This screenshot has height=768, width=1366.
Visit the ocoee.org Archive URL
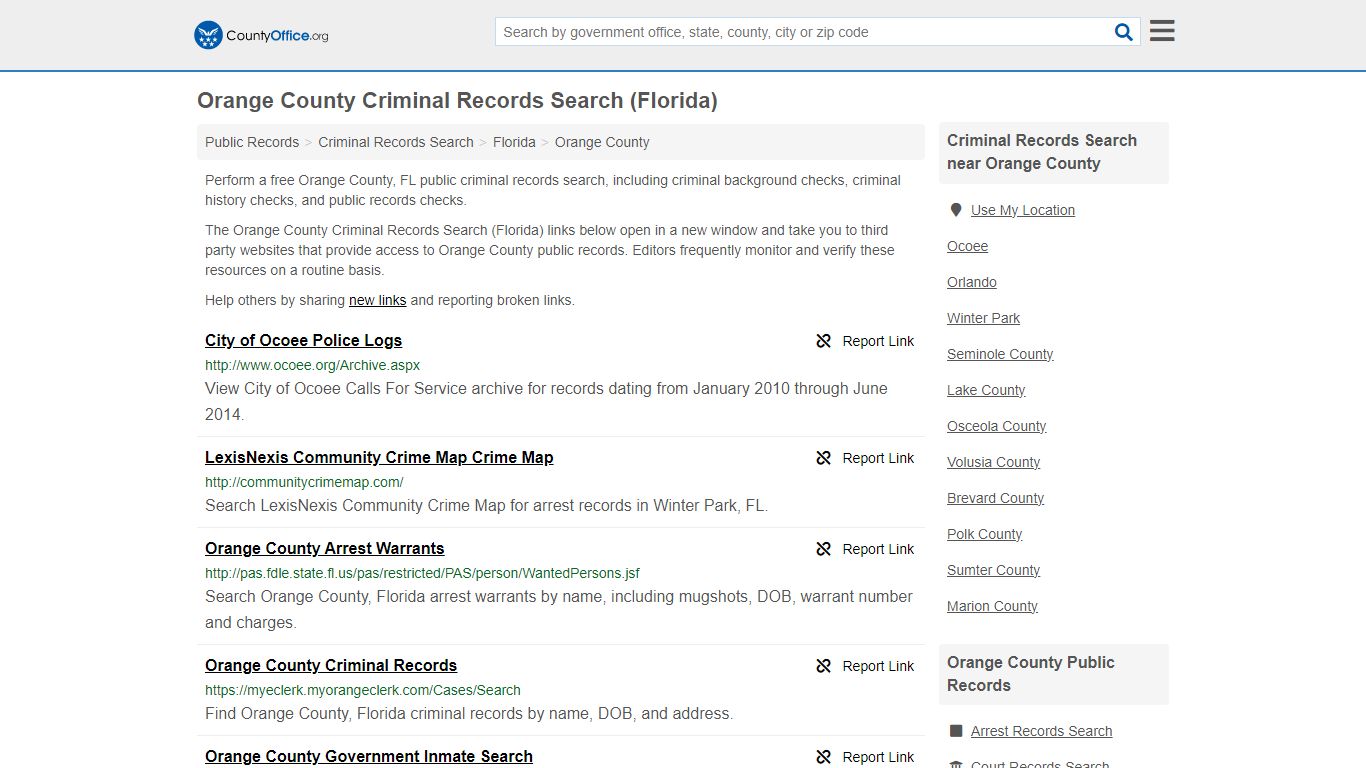tap(312, 365)
